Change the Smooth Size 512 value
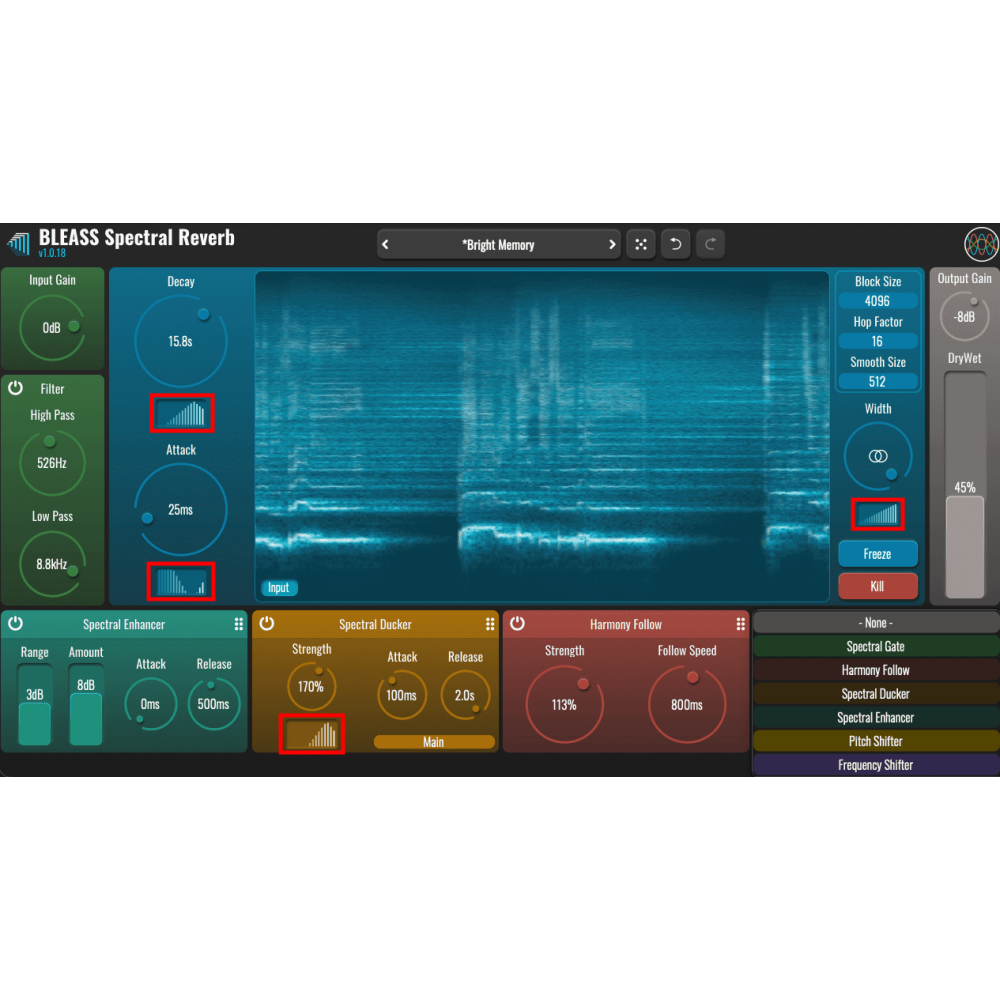The image size is (1000, 1000). (x=878, y=381)
